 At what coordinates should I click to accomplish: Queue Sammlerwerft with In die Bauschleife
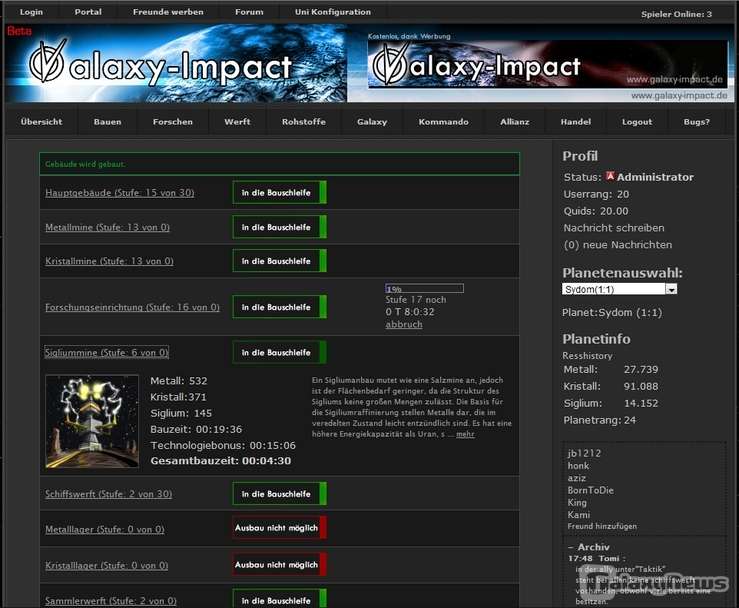(279, 599)
